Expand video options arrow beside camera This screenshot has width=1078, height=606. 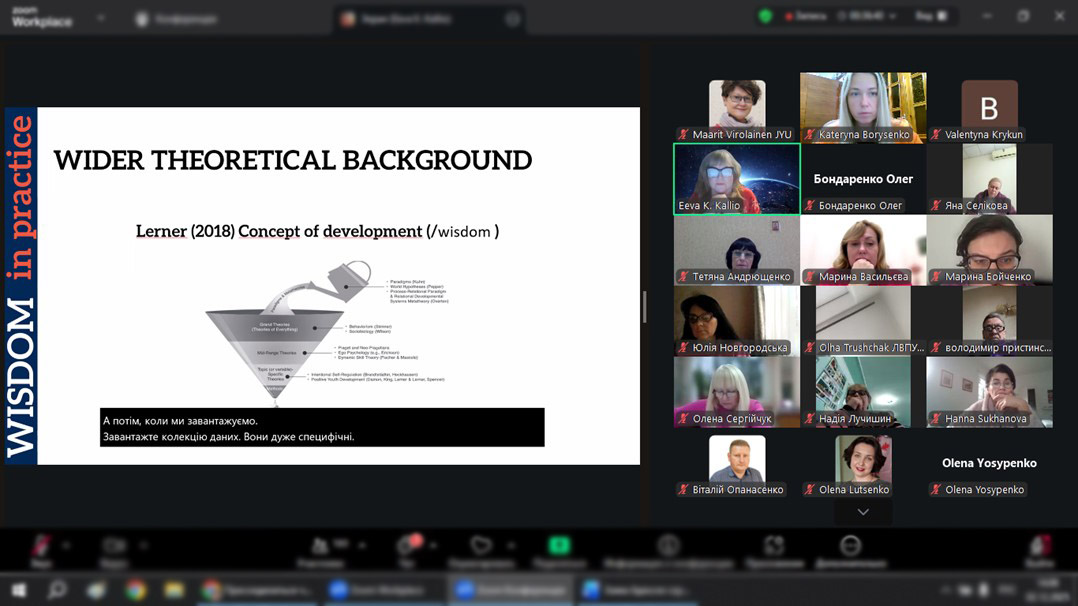point(143,545)
